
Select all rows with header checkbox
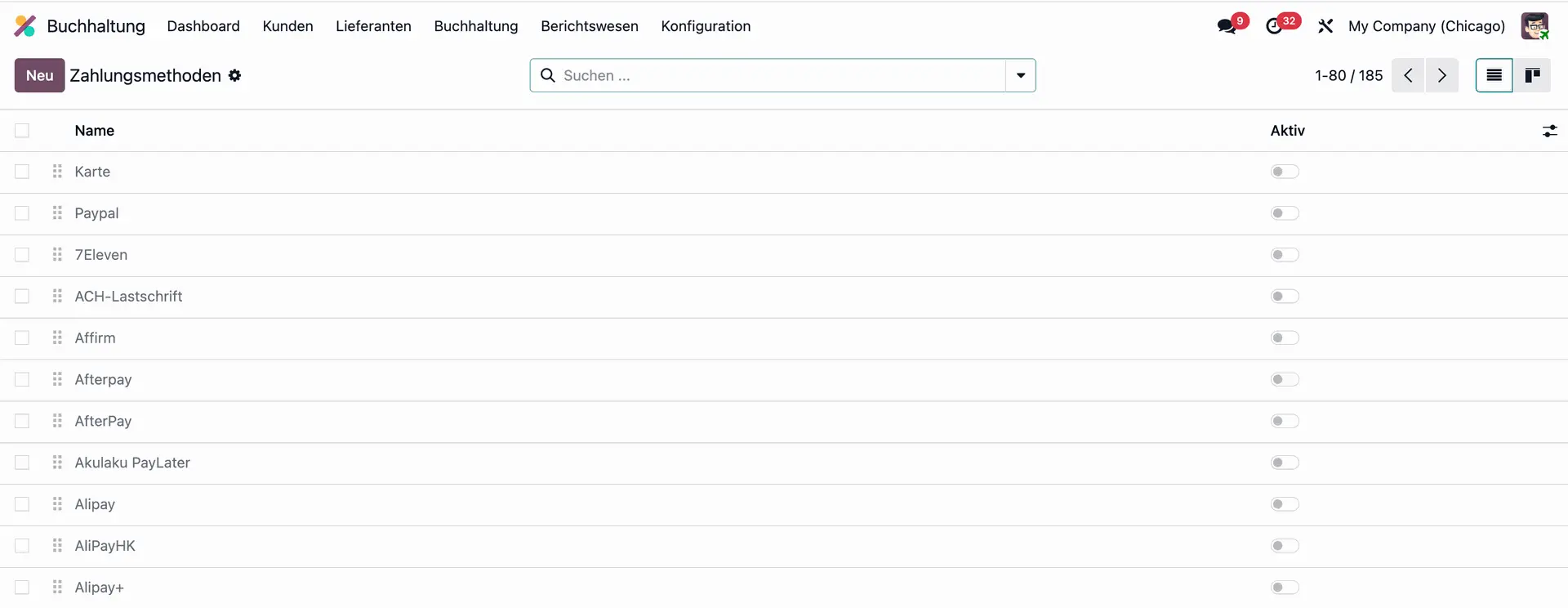tap(22, 131)
